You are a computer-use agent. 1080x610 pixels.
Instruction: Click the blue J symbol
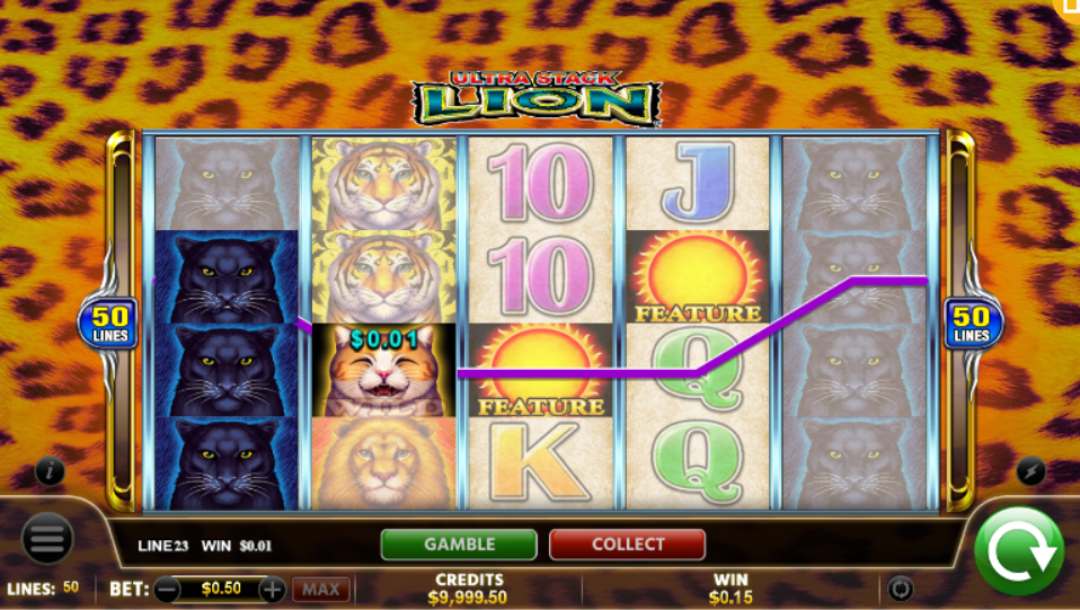(698, 184)
